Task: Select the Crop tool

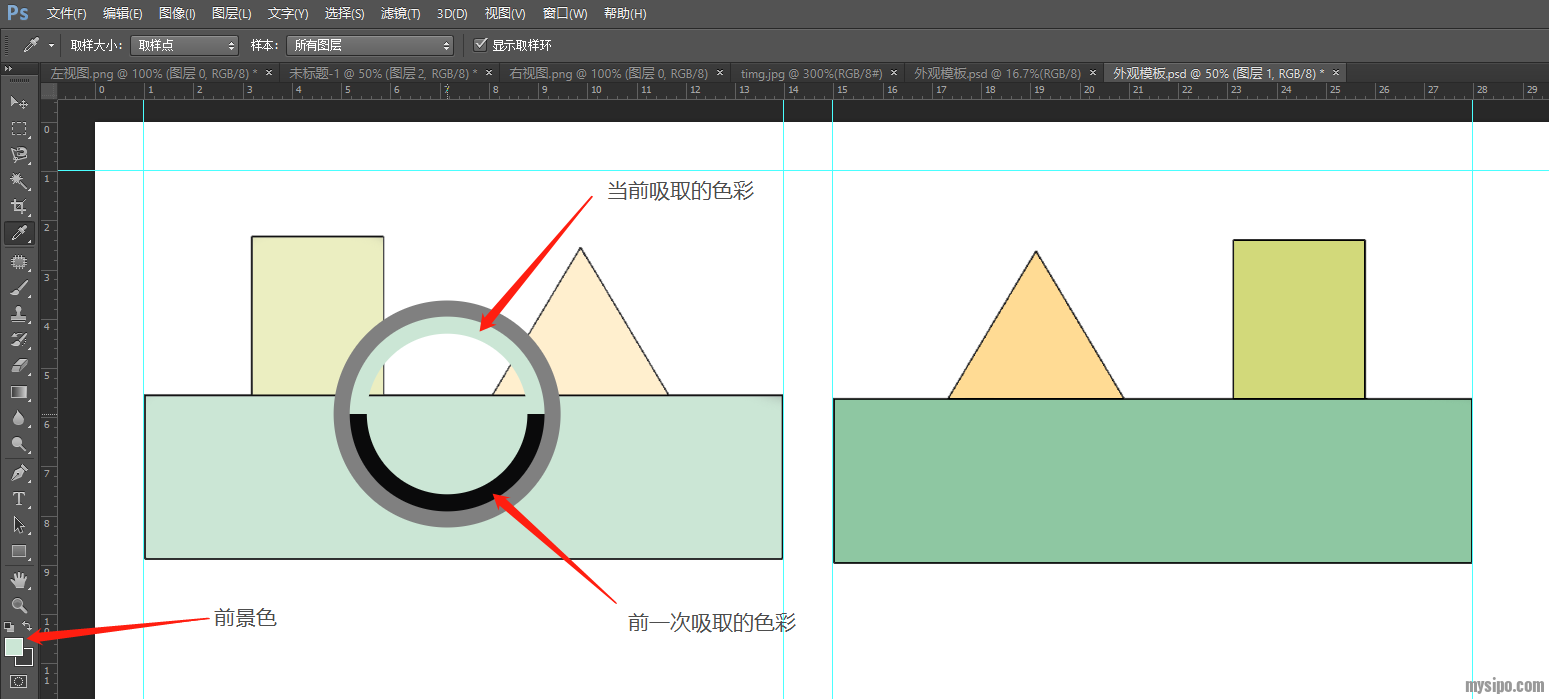Action: (18, 207)
